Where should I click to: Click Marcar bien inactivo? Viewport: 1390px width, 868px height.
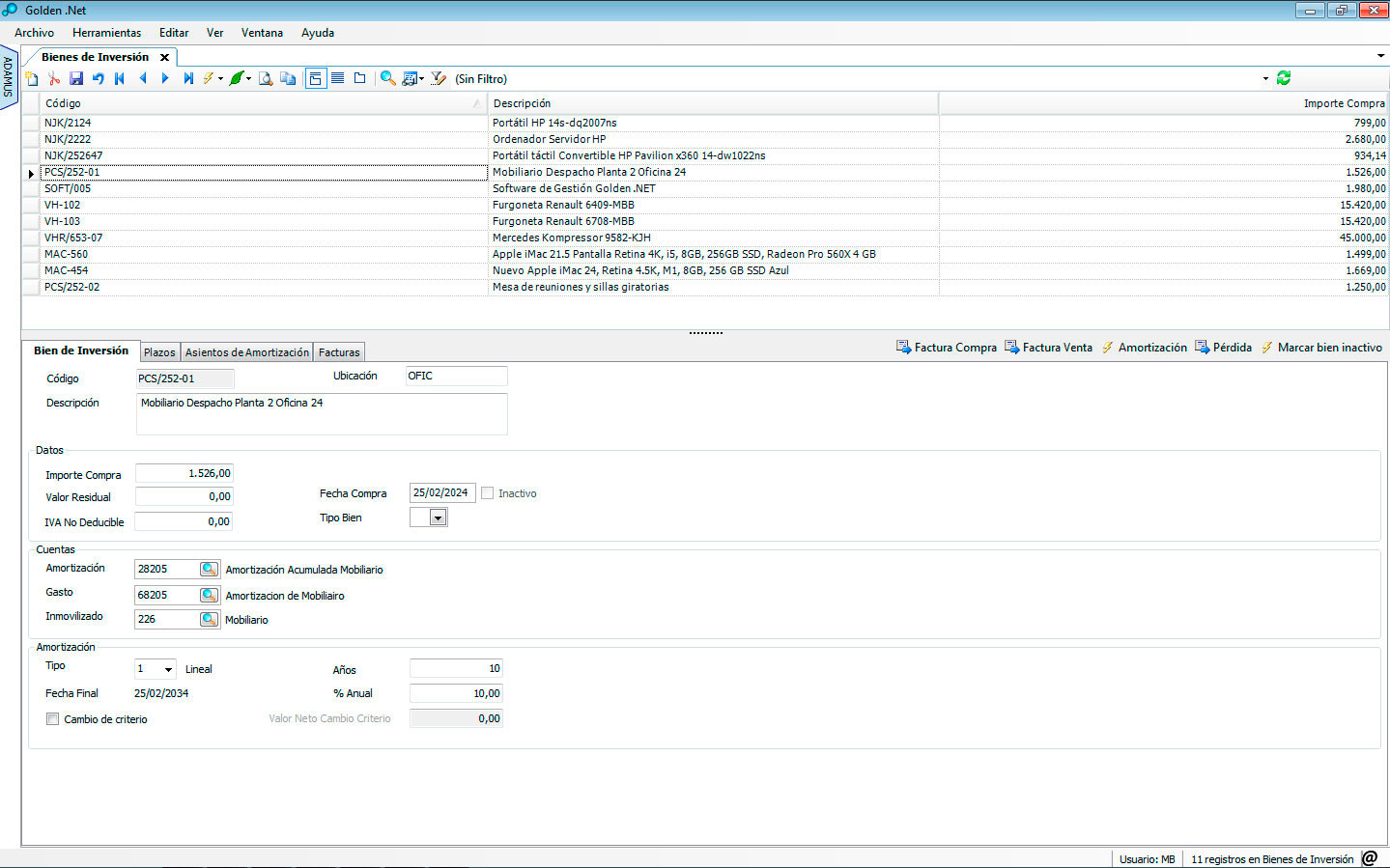(1321, 348)
